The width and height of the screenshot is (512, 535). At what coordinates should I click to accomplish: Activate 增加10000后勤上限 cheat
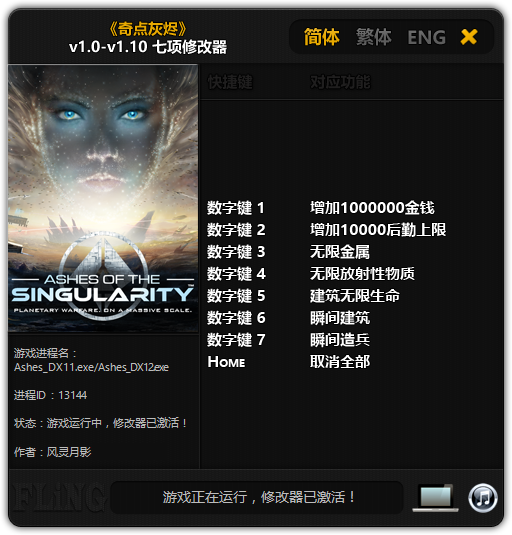[x=378, y=230]
